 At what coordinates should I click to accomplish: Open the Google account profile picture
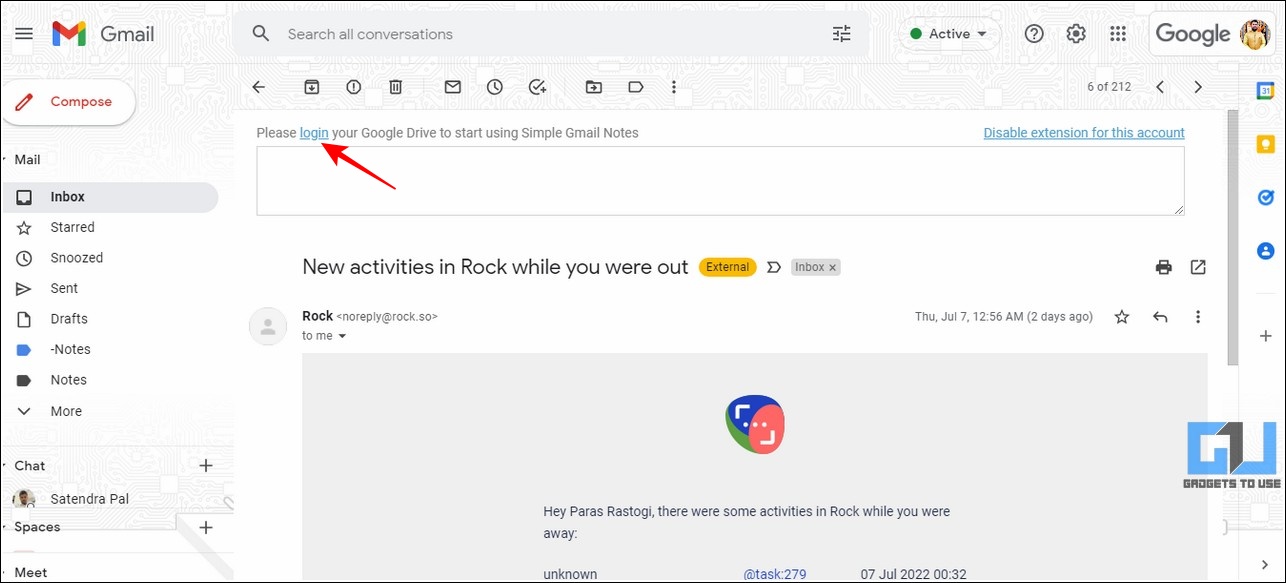pos(1255,34)
